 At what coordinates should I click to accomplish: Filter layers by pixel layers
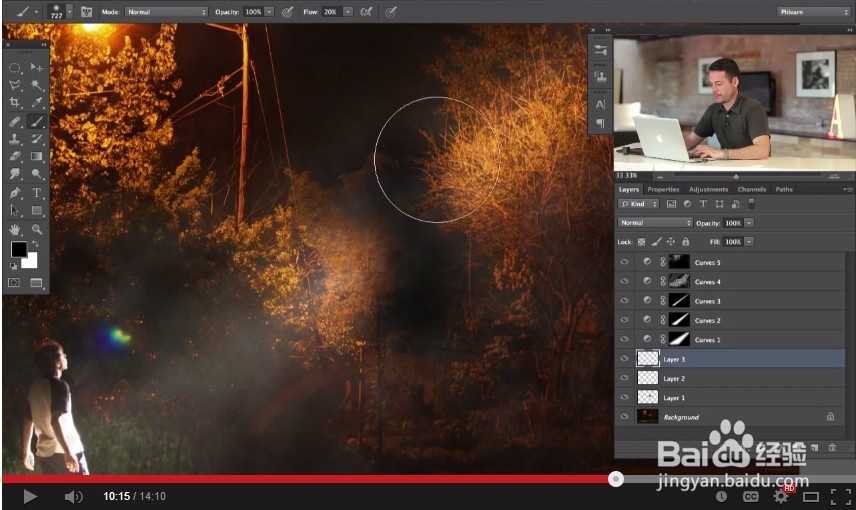pyautogui.click(x=671, y=204)
